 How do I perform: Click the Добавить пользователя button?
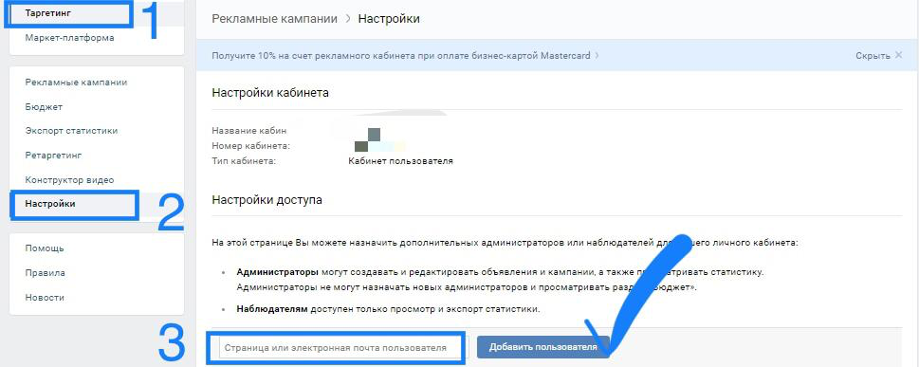pyautogui.click(x=543, y=347)
